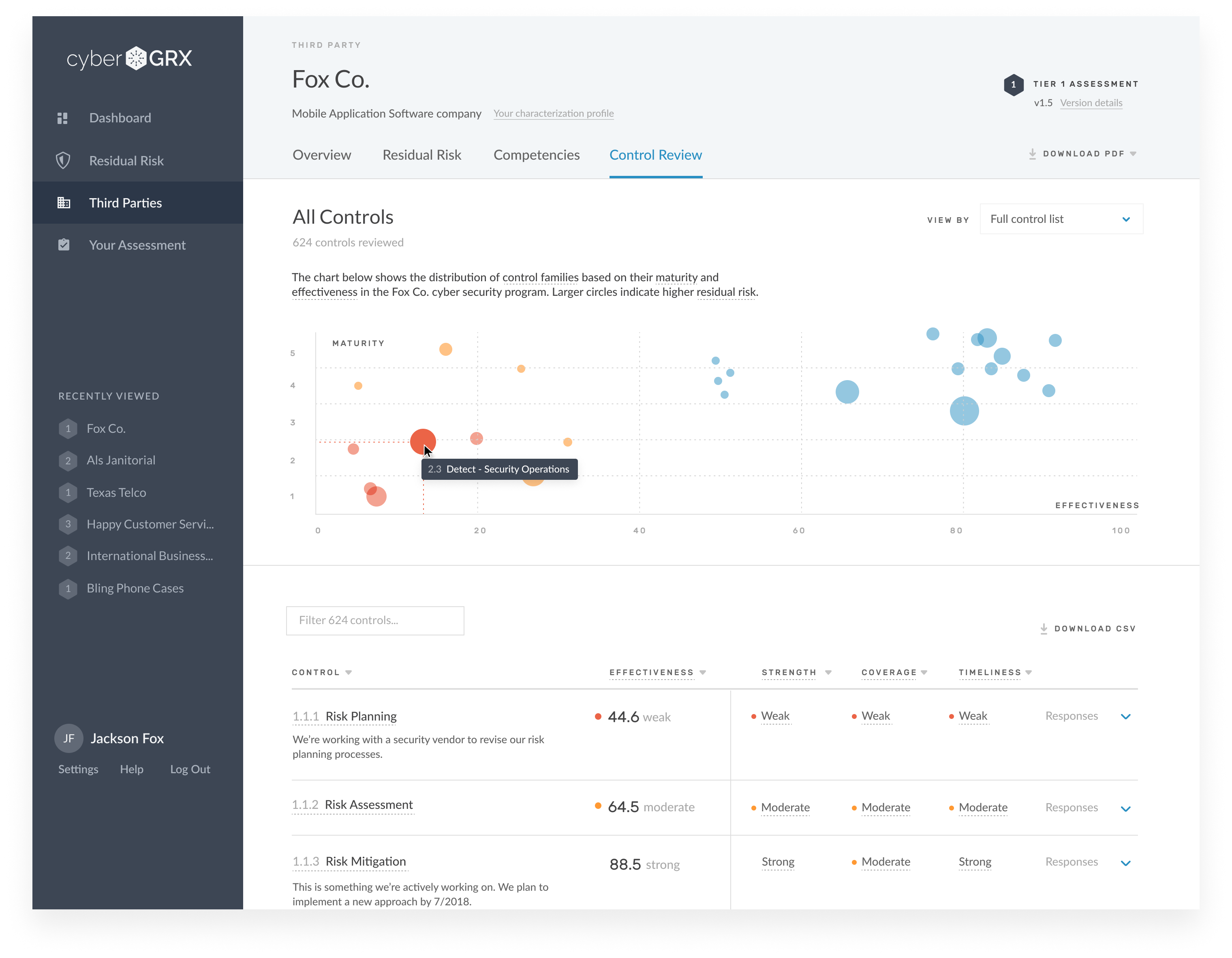
Task: Click the CyberGRX logo
Action: (130, 59)
